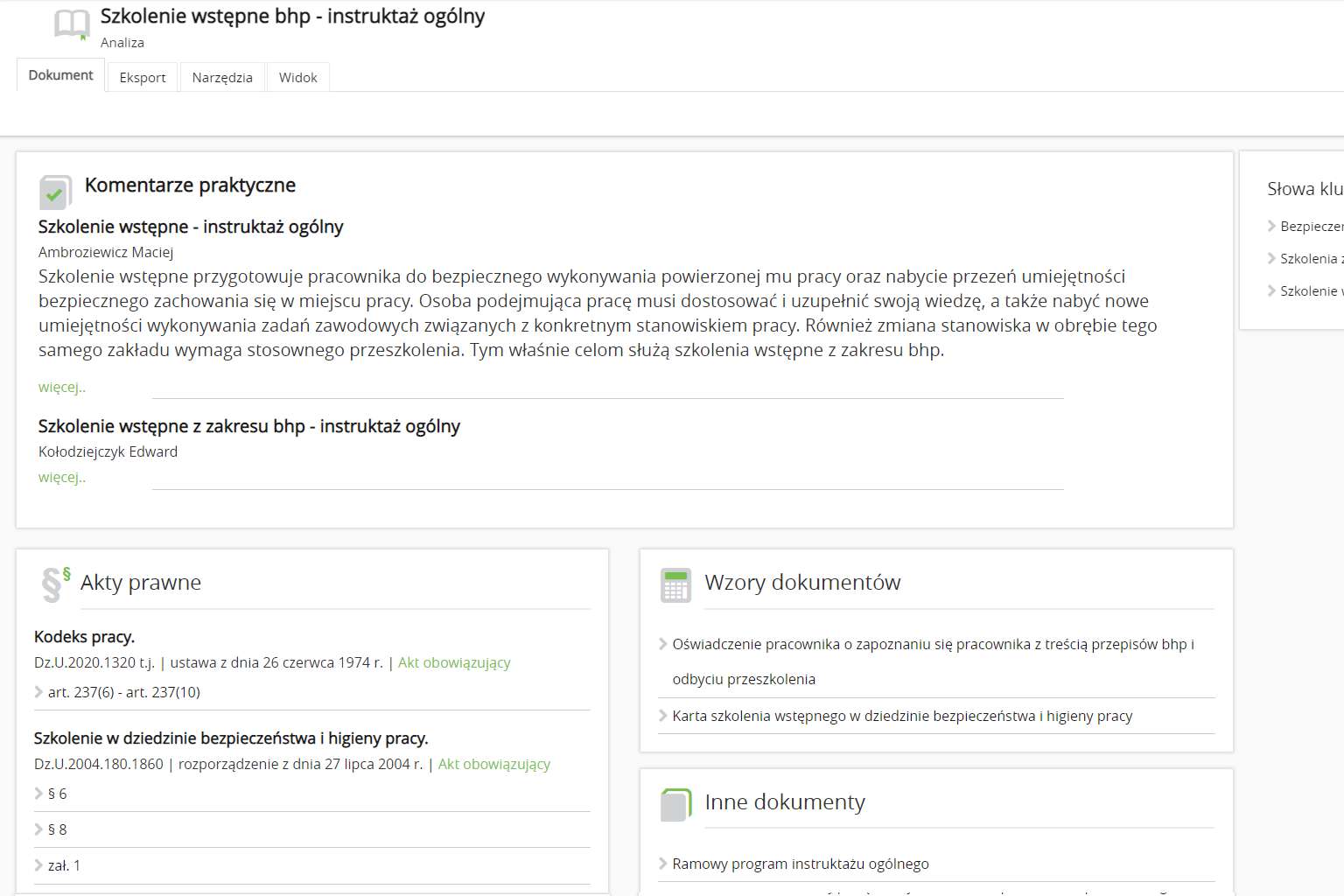Viewport: 1344px width, 896px height.
Task: Open the Dokument tab
Action: pyautogui.click(x=60, y=76)
